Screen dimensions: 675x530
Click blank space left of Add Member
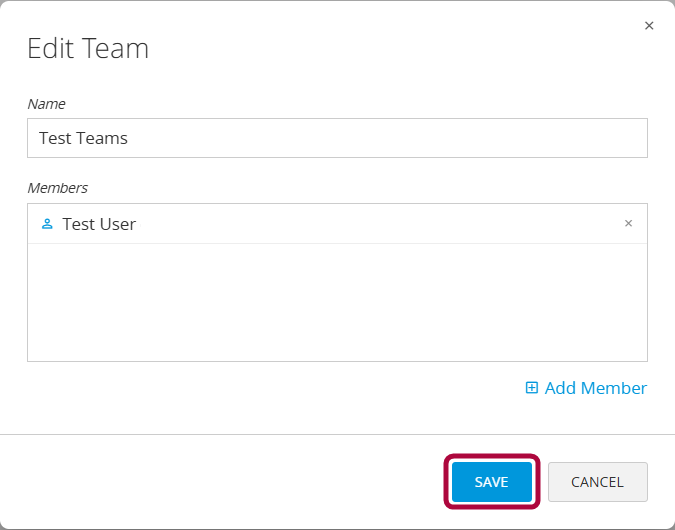pos(270,388)
